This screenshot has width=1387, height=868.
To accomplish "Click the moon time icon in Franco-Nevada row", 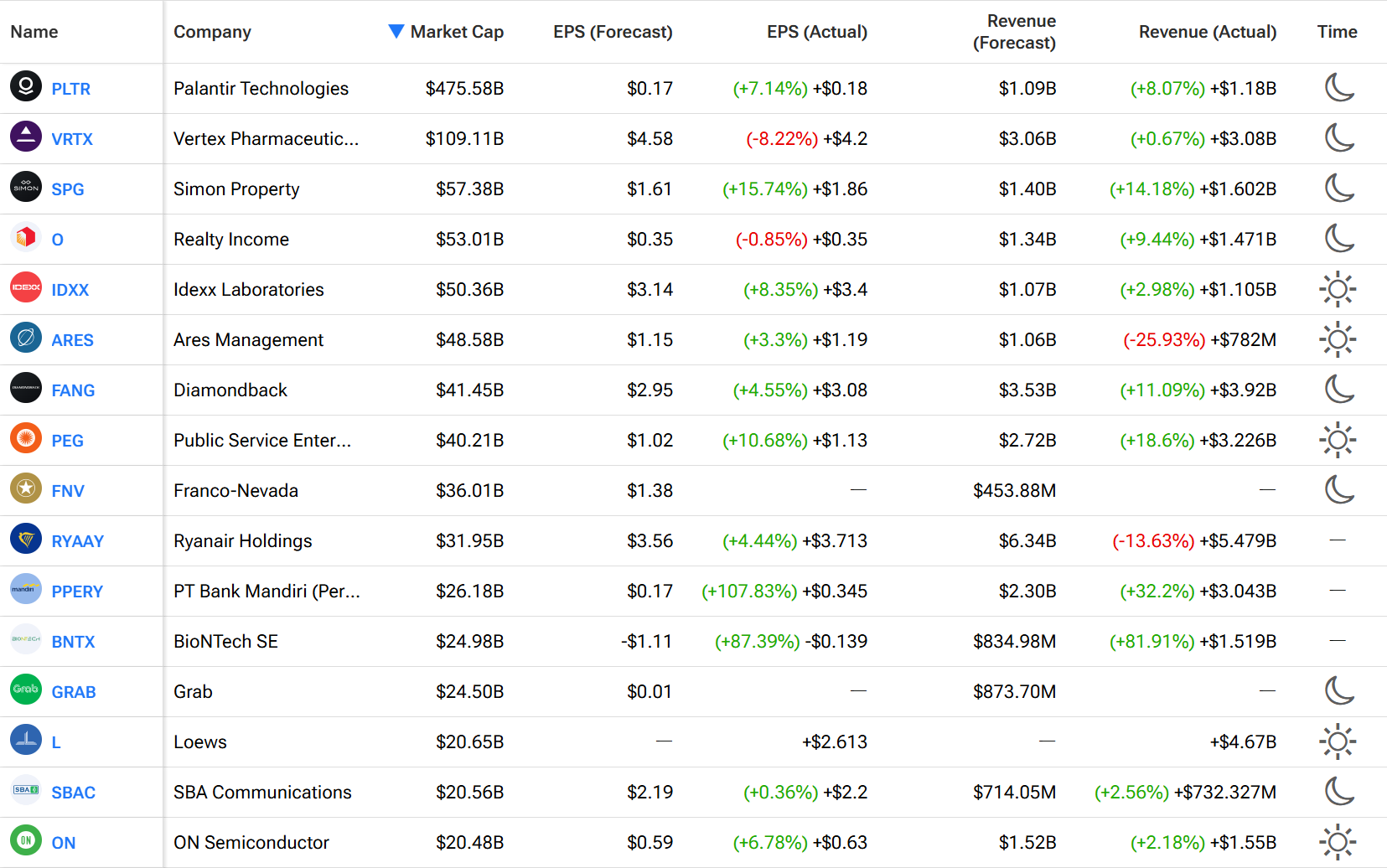I will tap(1338, 489).
